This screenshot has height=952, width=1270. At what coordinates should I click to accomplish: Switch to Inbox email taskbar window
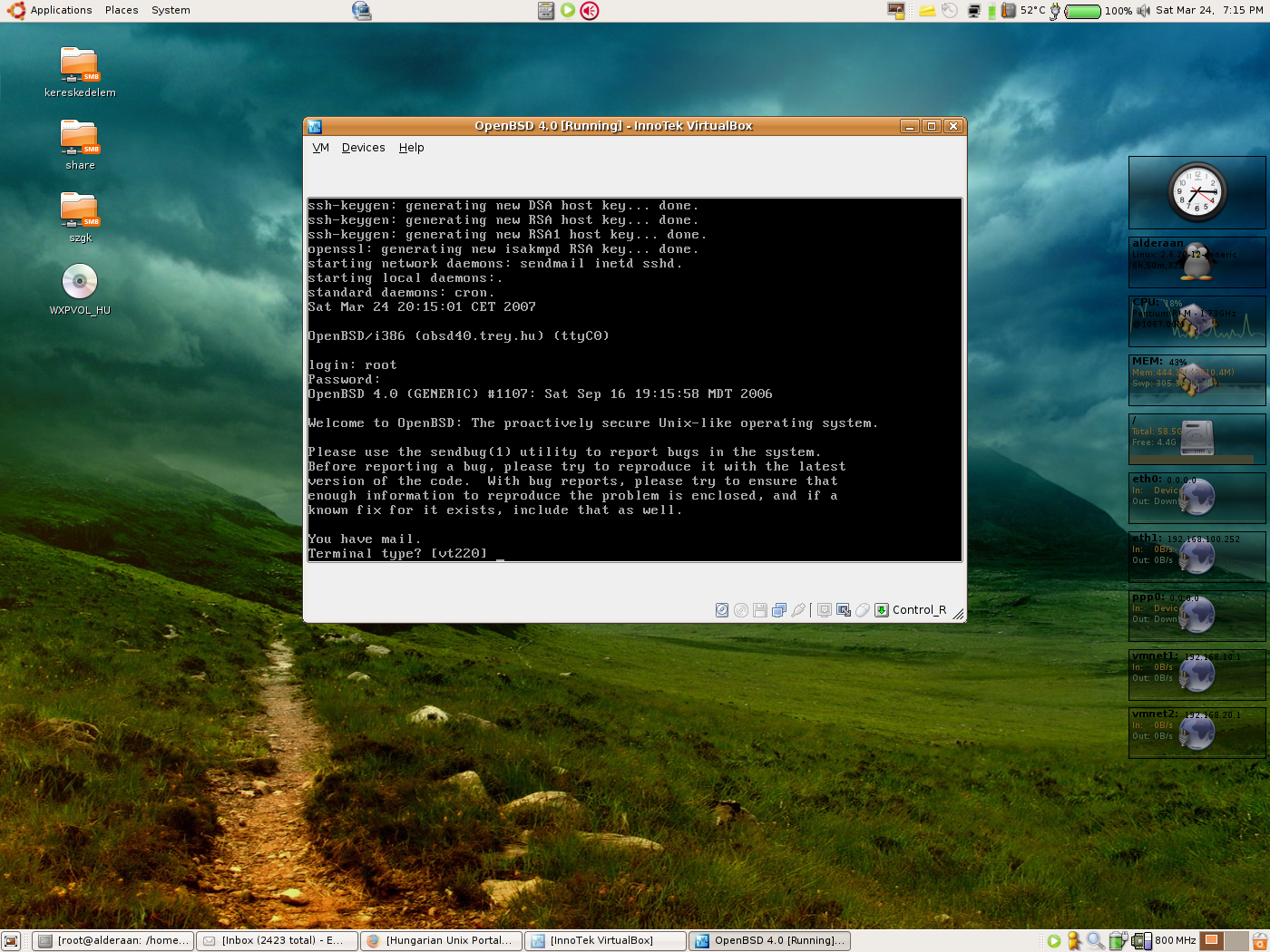pos(278,941)
